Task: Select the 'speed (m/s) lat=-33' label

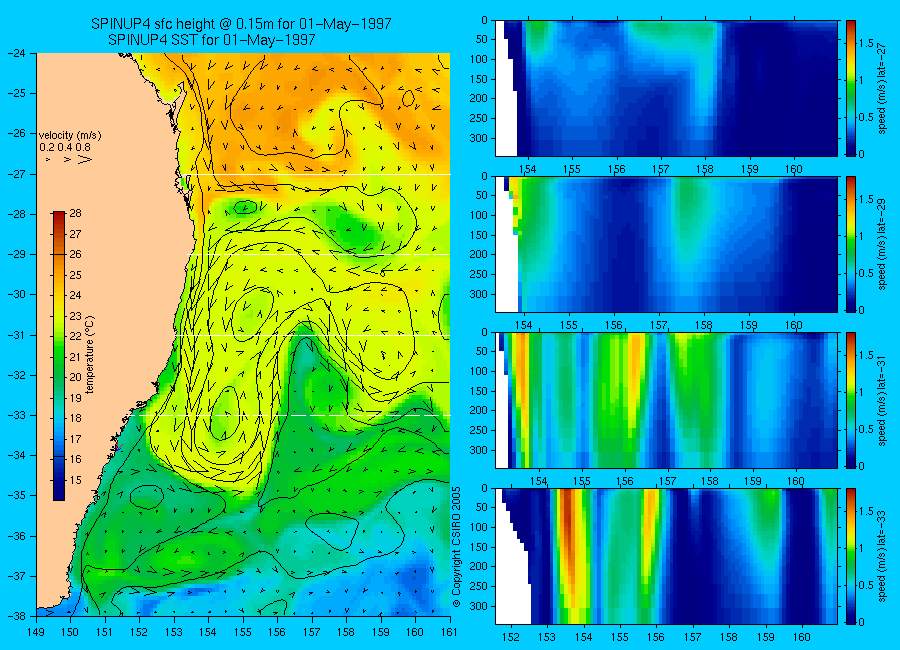Action: point(883,556)
